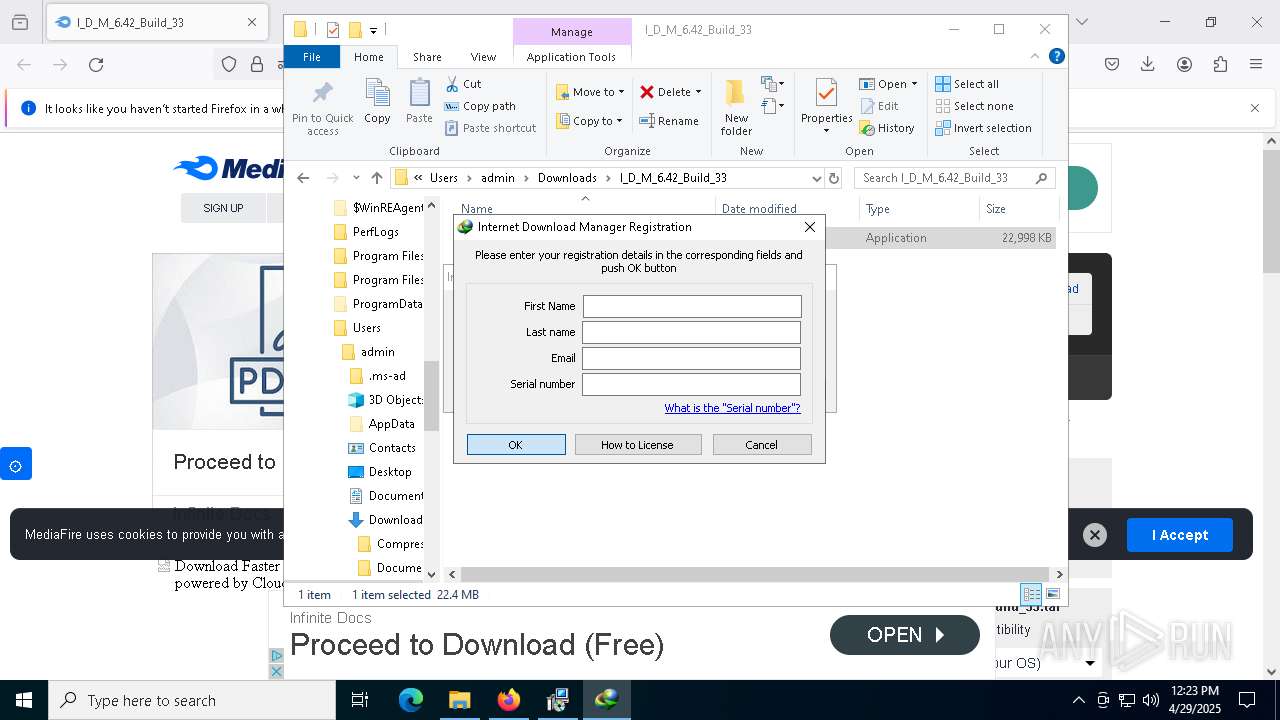
Task: Switch to the View ribbon tab
Action: (x=483, y=57)
